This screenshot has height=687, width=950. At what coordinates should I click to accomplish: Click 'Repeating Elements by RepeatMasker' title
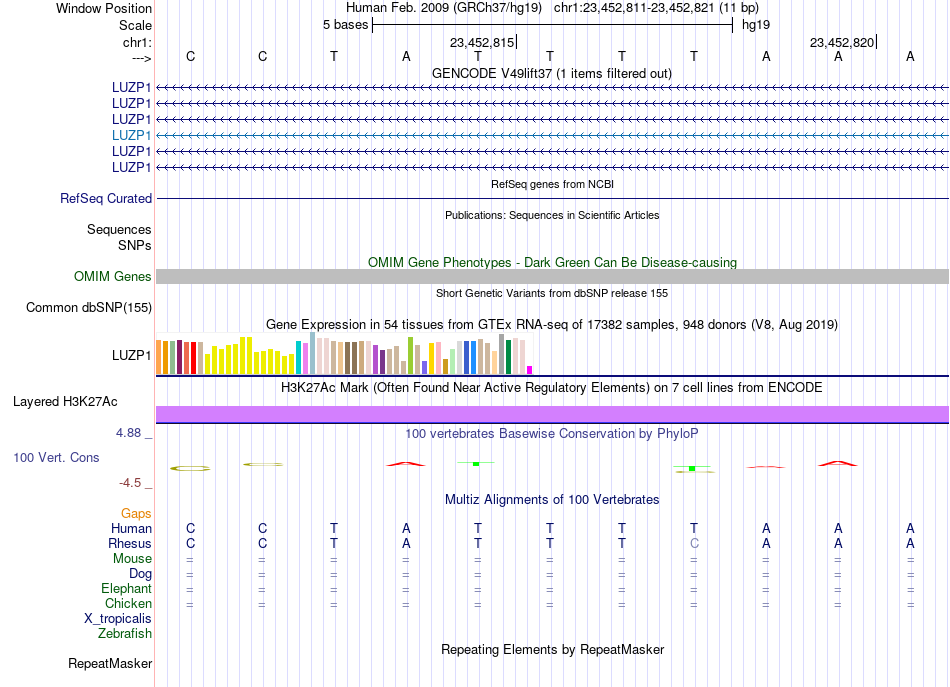(552, 649)
